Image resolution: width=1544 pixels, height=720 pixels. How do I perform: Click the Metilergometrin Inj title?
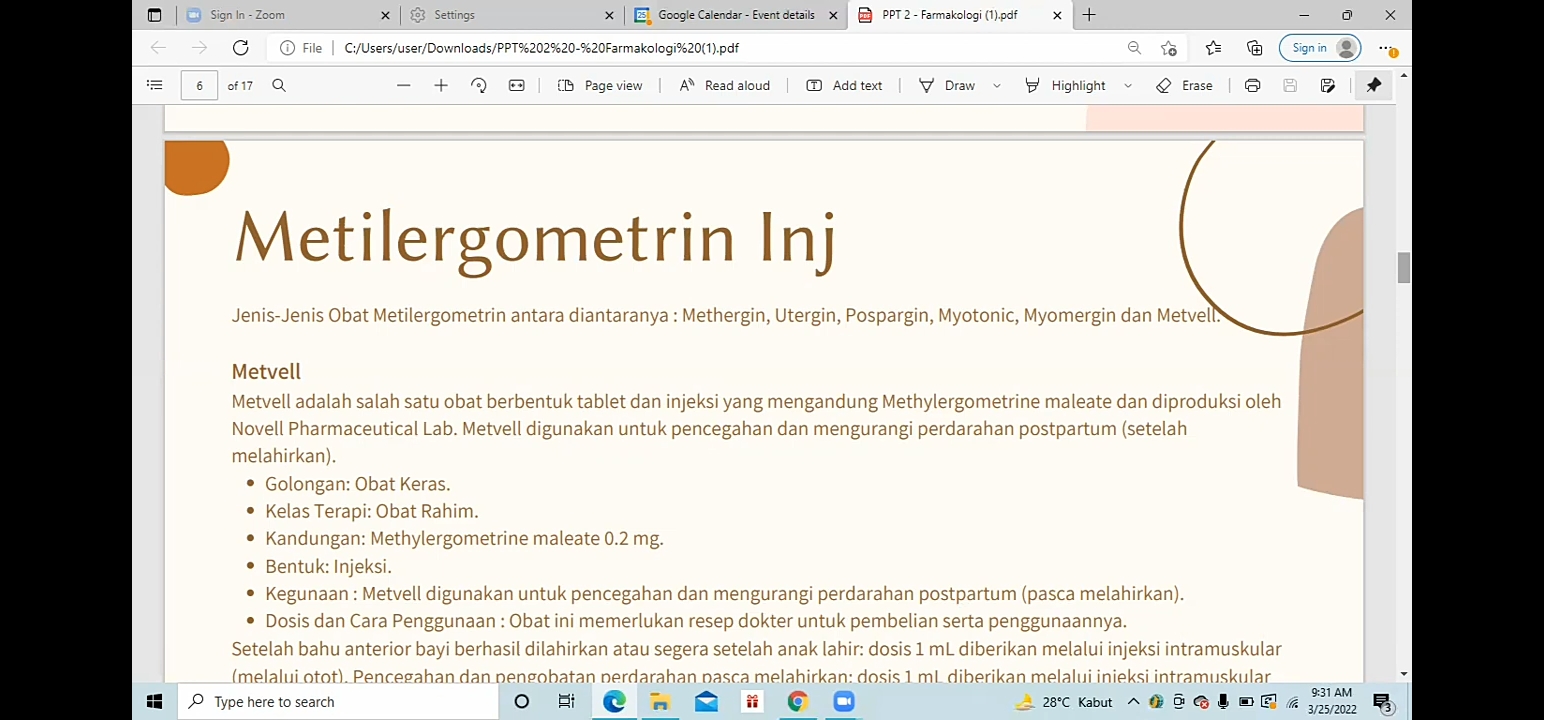(x=535, y=238)
